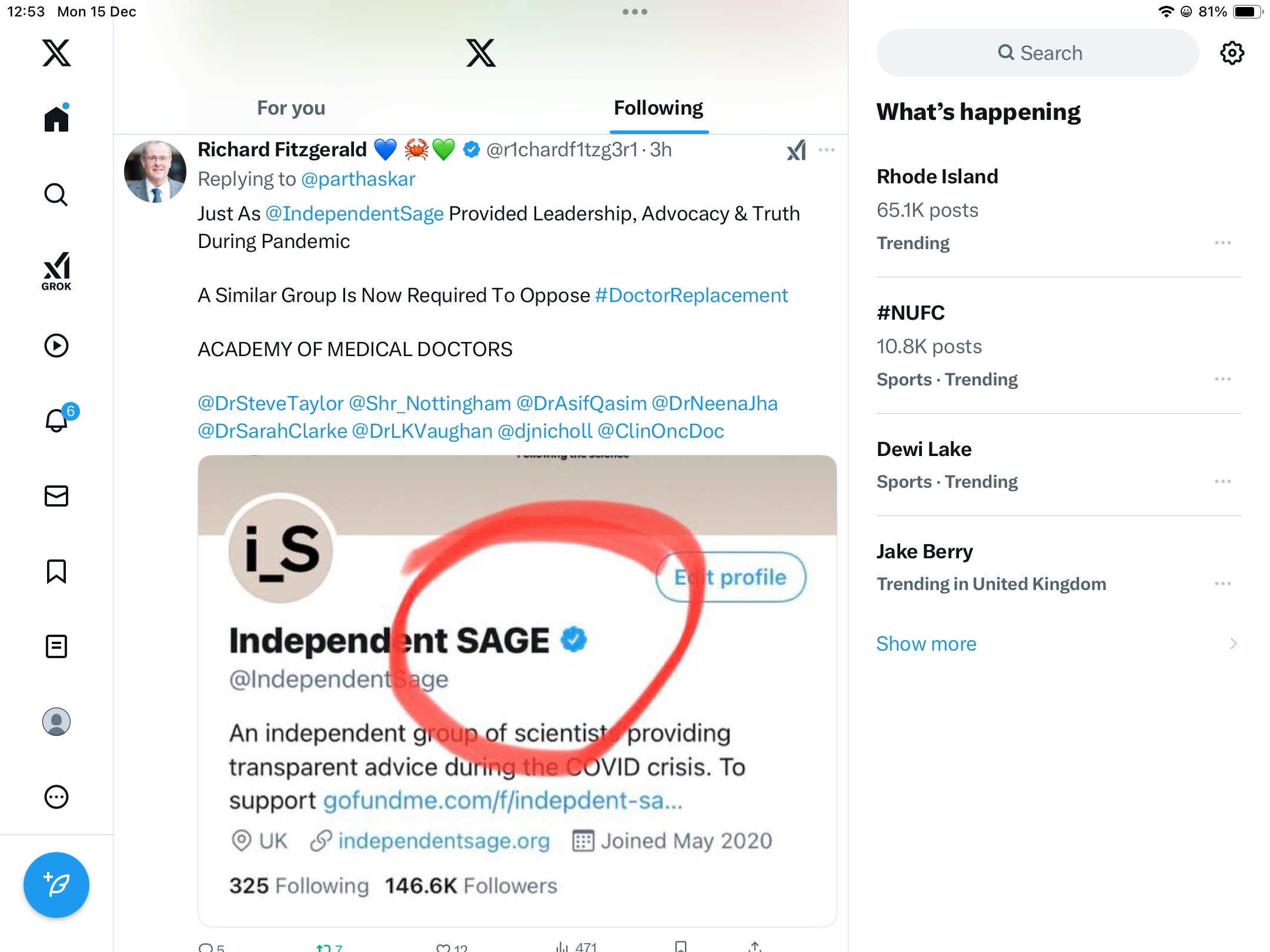This screenshot has height=952, width=1270.
Task: Open Grok from the sidebar
Action: click(56, 271)
